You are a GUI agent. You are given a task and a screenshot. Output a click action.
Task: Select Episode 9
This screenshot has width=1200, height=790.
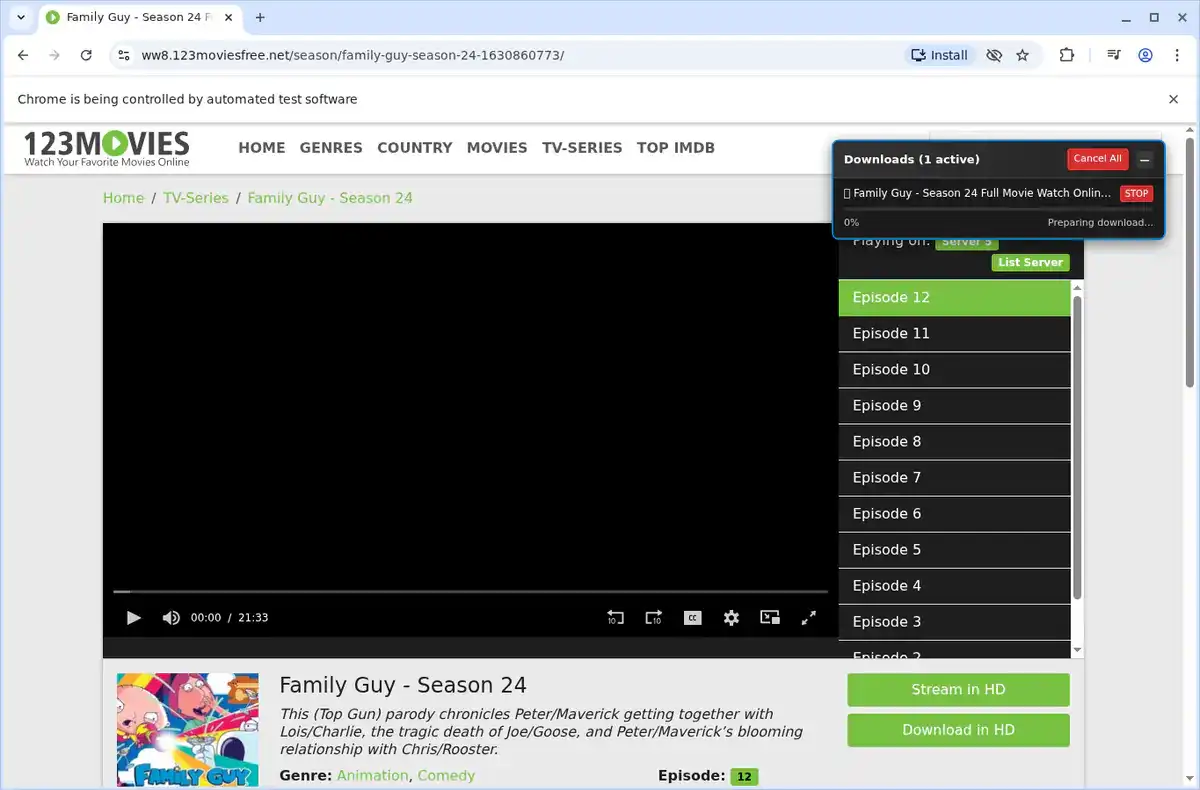[954, 406]
